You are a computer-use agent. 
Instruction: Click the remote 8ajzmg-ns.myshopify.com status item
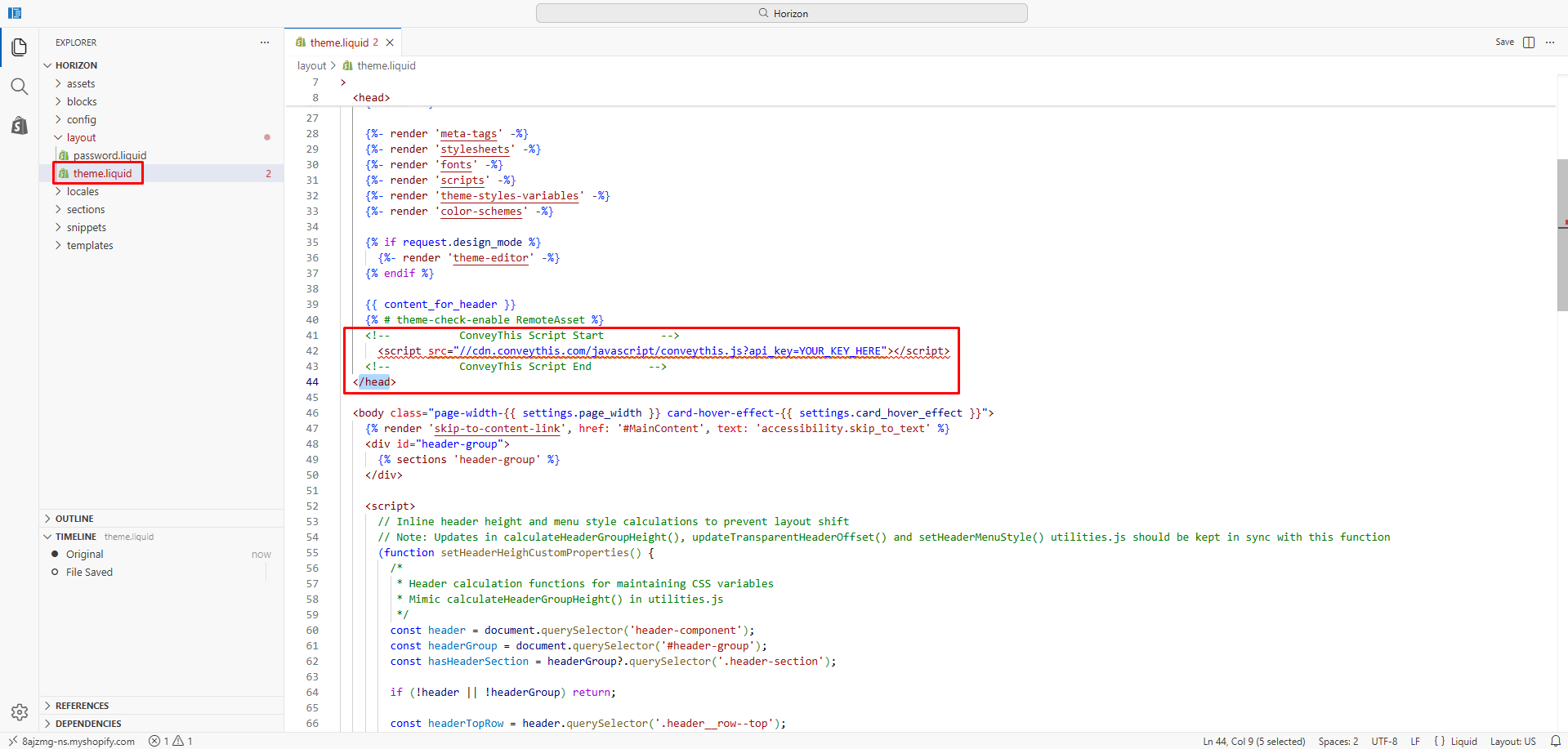coord(72,741)
